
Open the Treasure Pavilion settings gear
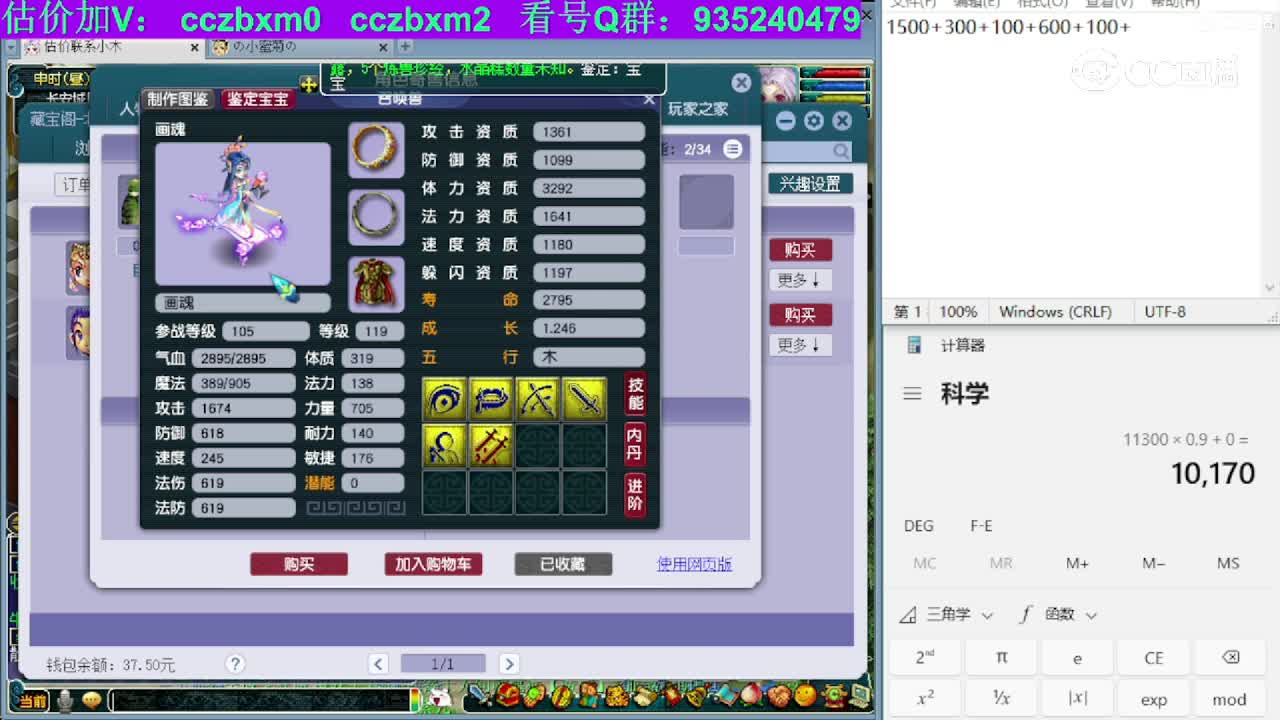click(814, 121)
